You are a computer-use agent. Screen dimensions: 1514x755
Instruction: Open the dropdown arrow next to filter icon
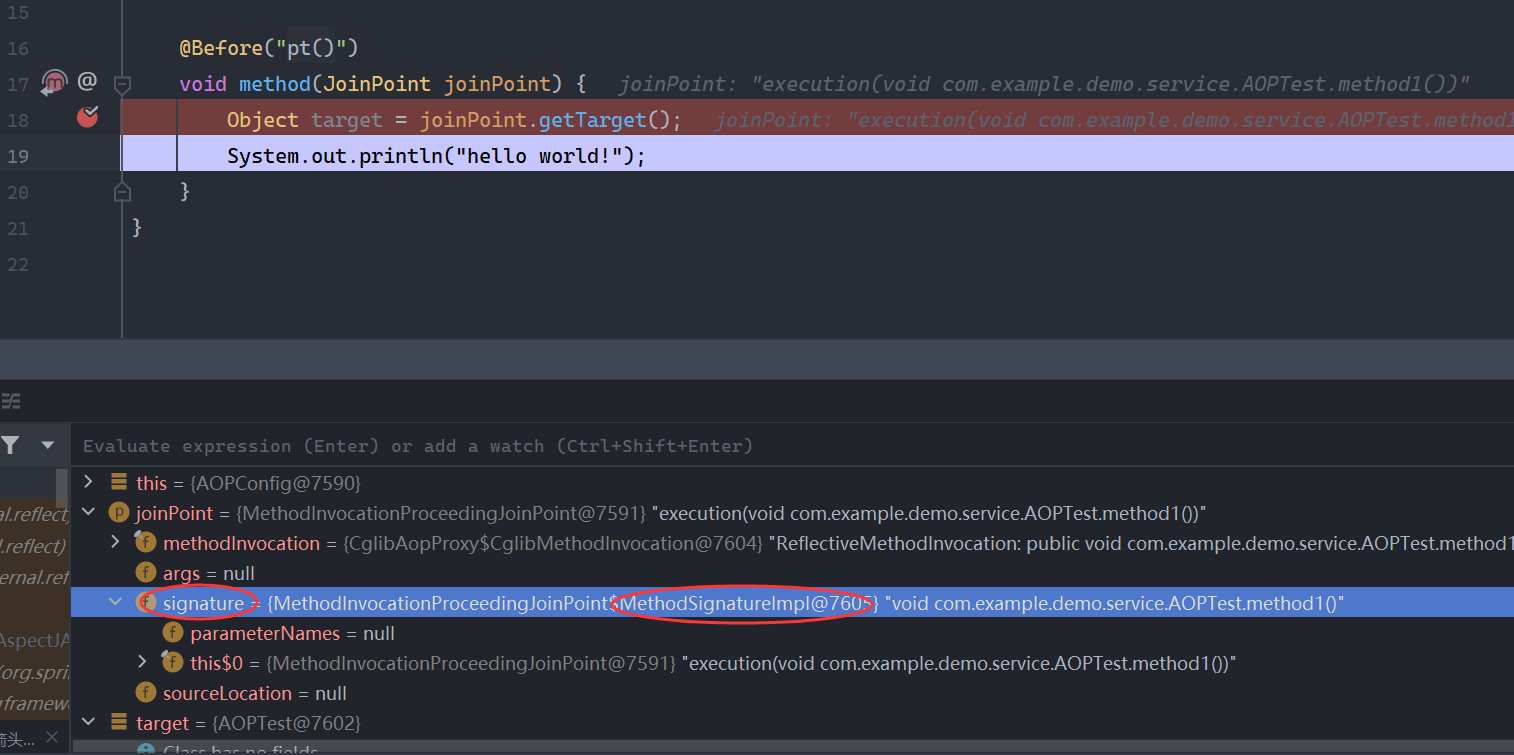click(47, 445)
